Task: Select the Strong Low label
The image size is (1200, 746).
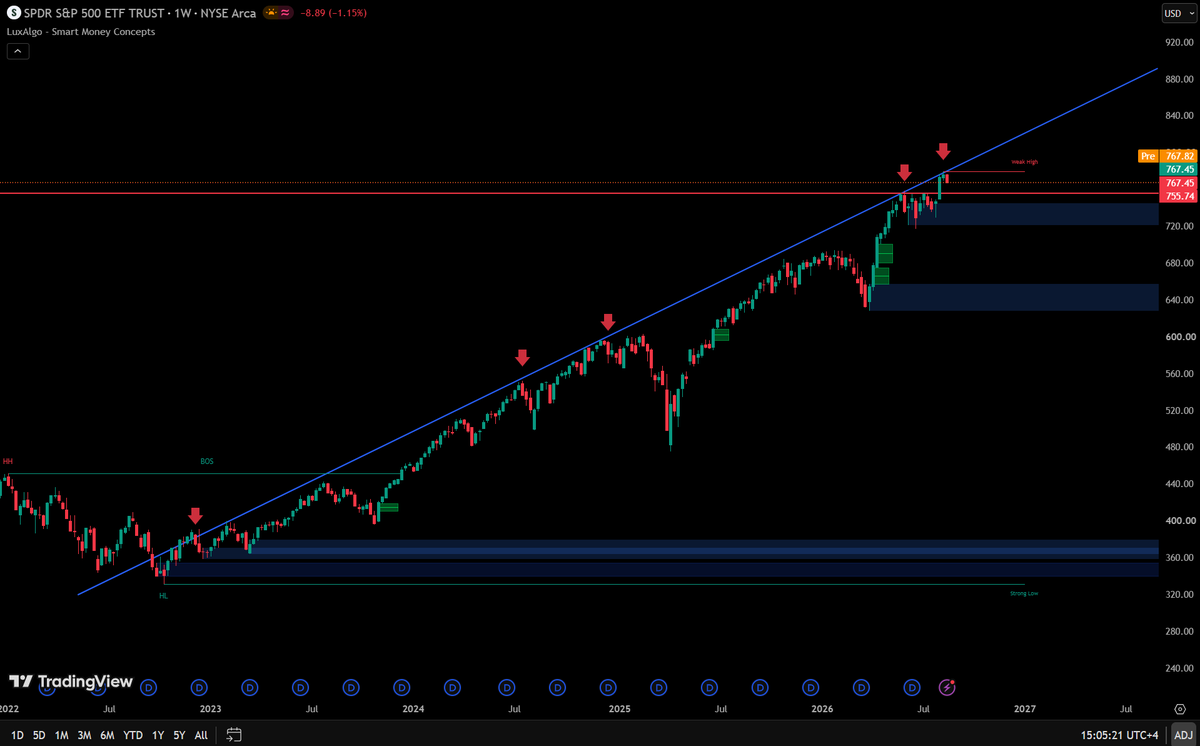Action: (1025, 593)
